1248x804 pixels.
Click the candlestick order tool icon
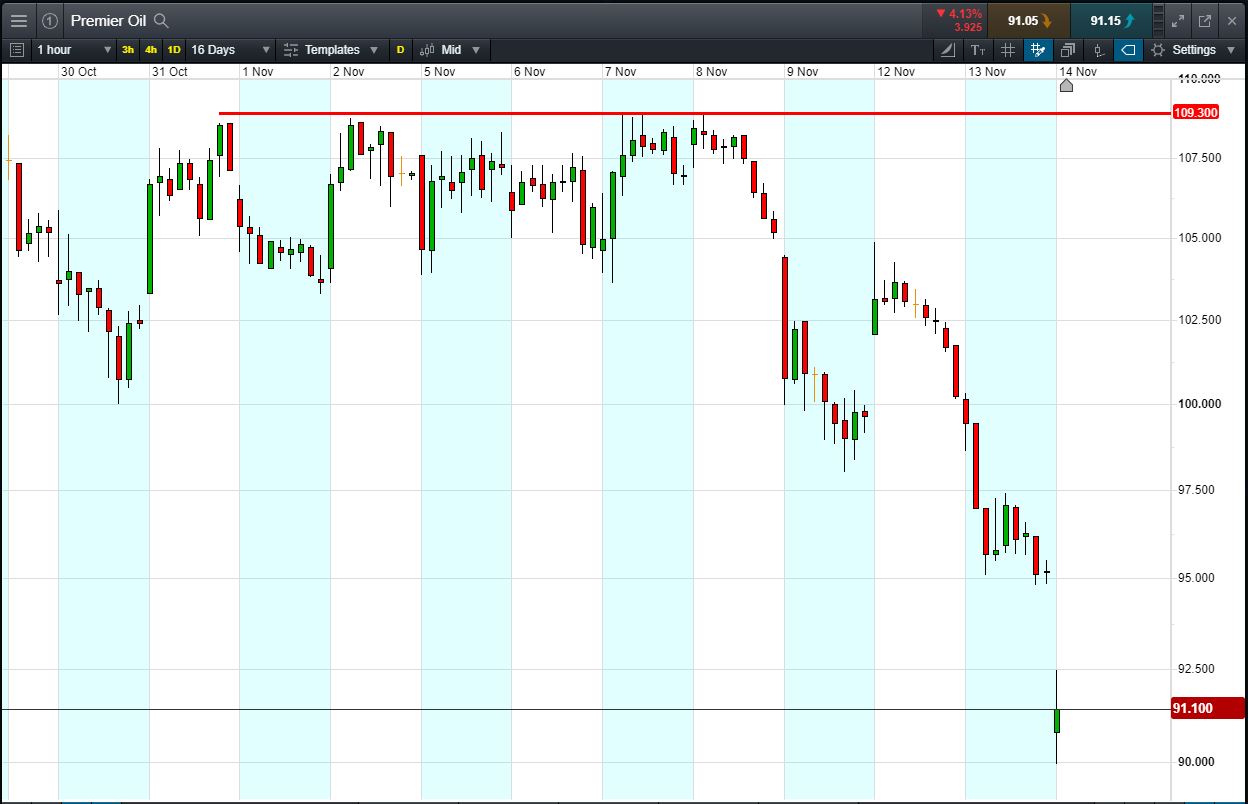(1098, 49)
